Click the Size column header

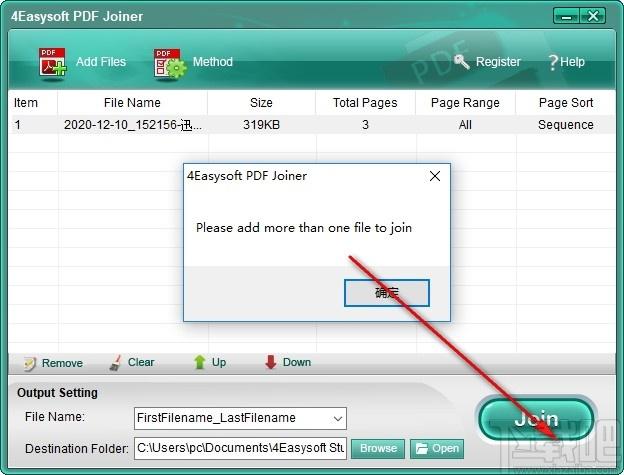point(261,103)
